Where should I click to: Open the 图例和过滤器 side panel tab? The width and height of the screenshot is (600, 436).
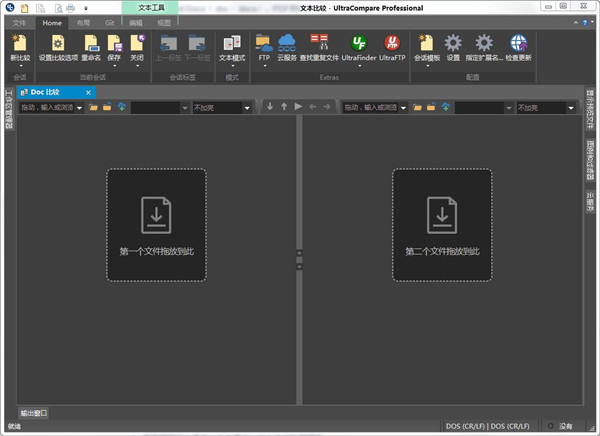(590, 160)
